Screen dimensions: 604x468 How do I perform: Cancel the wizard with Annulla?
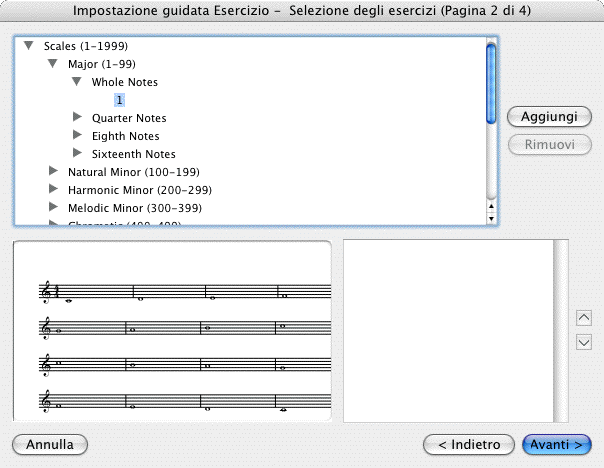(50, 444)
